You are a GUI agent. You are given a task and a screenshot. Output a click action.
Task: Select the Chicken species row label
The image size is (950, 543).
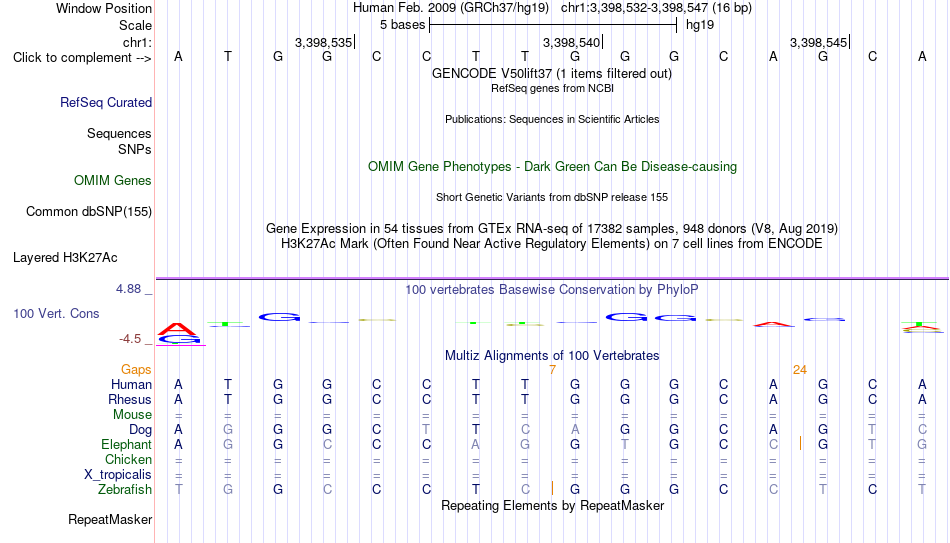128,459
